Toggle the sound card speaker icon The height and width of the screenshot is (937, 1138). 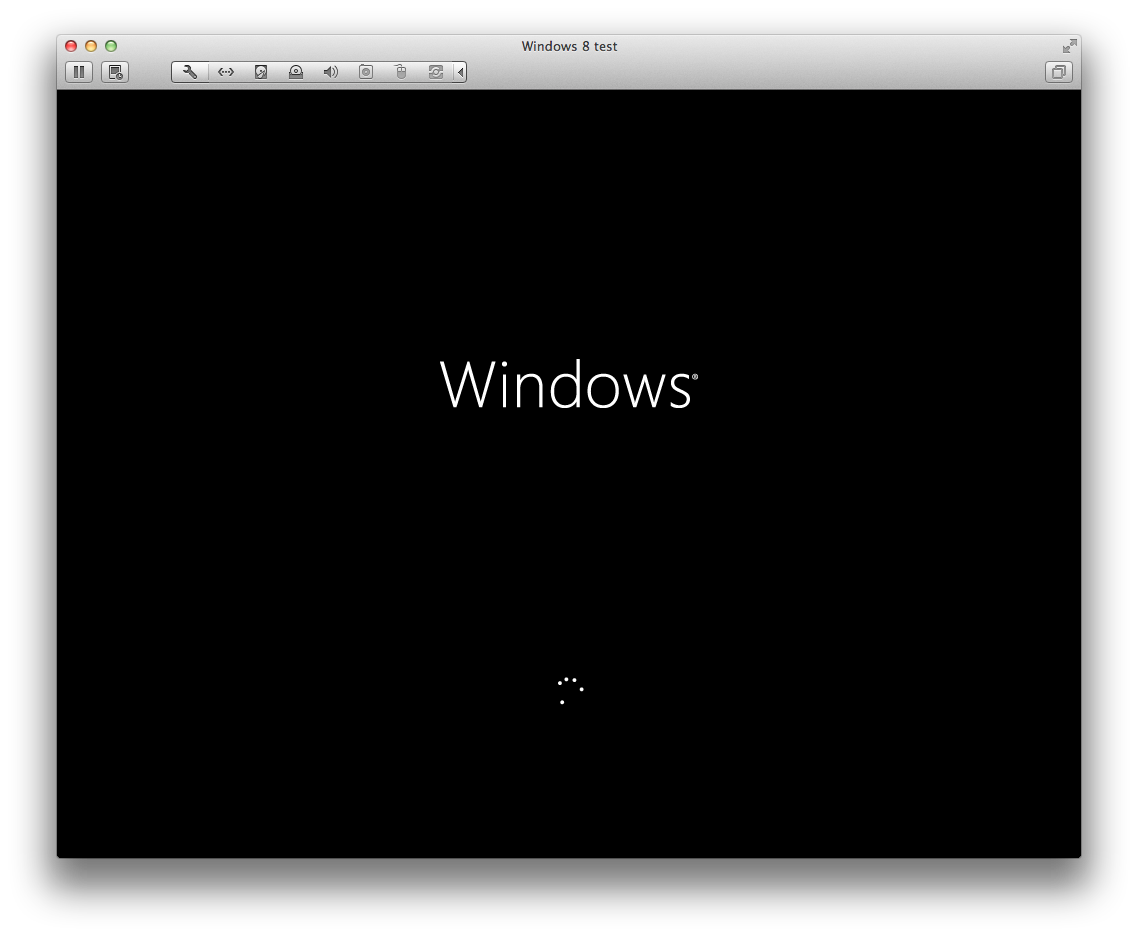(x=331, y=72)
